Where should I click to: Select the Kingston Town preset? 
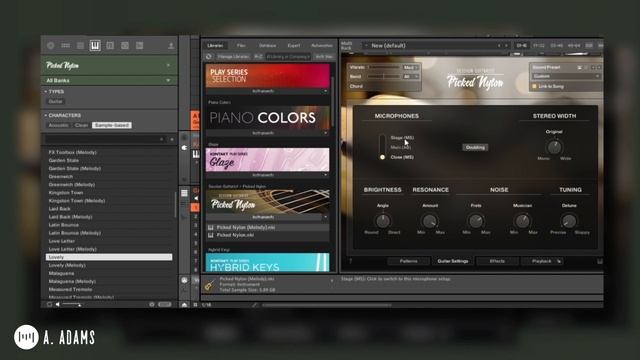(x=109, y=193)
